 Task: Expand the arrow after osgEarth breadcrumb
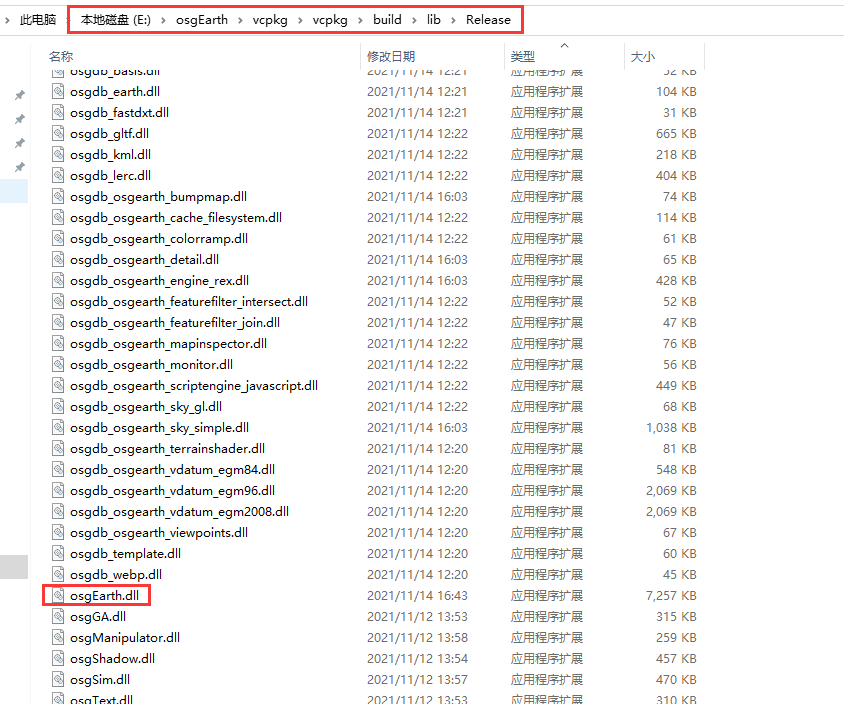click(240, 20)
